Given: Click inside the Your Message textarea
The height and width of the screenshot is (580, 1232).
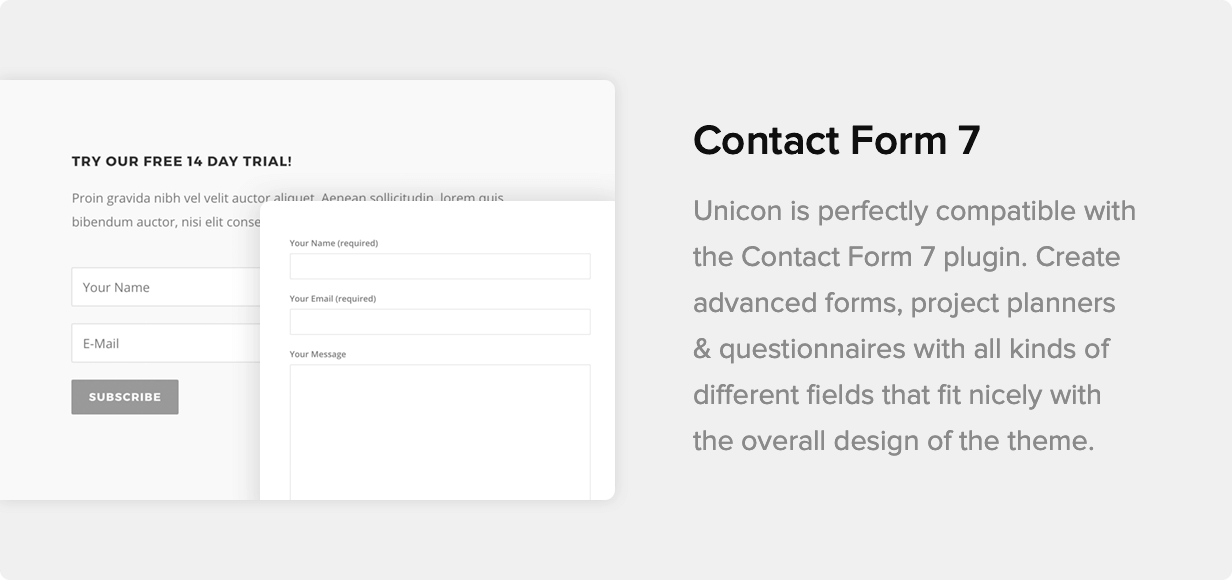Looking at the screenshot, I should pos(440,430).
